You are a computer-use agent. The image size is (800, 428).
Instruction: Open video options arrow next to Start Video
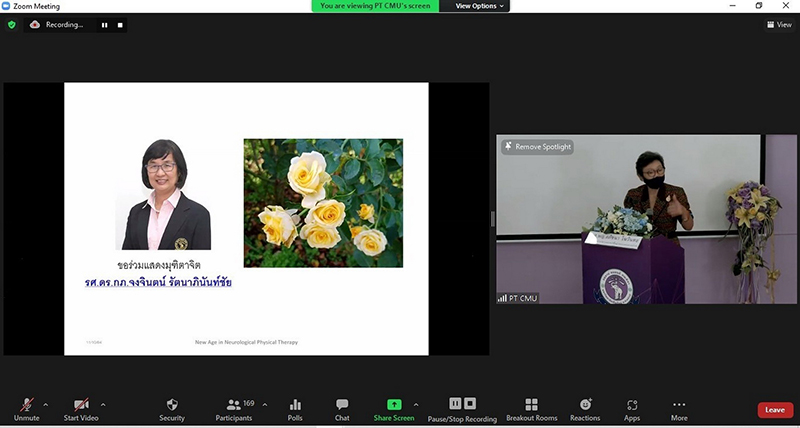[x=103, y=405]
